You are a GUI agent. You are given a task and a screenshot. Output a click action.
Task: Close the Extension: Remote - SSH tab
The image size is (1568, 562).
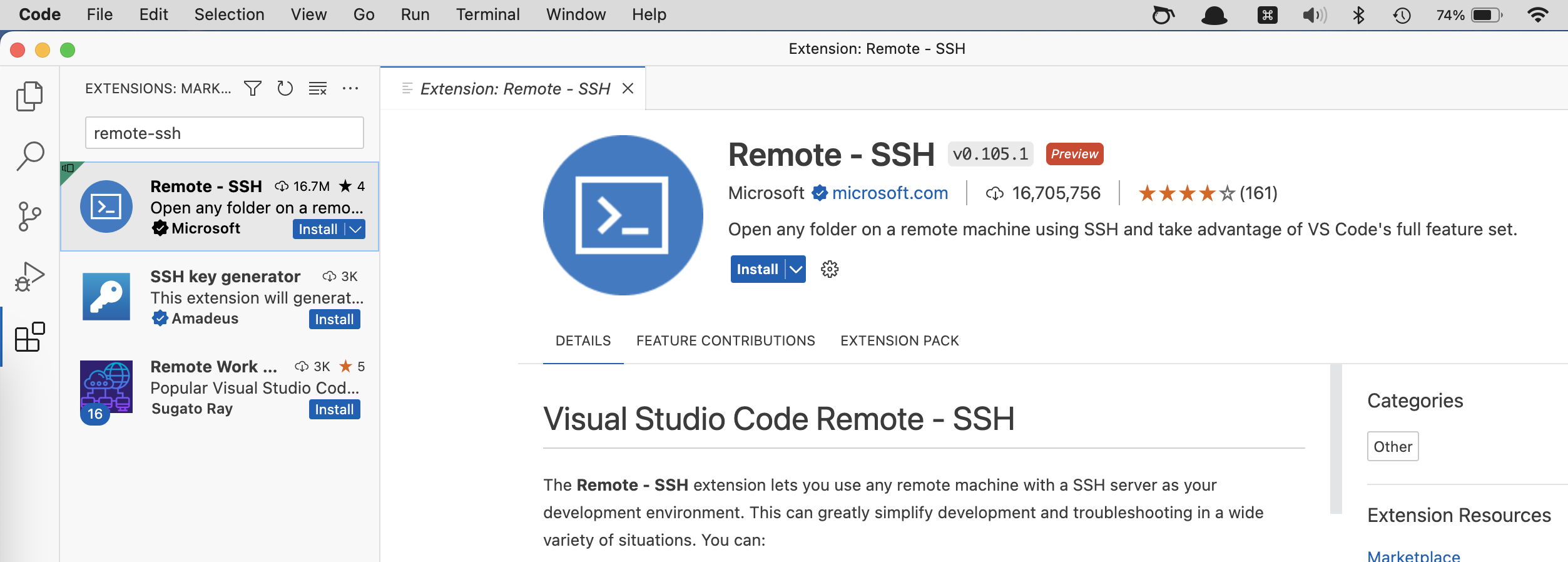coord(628,89)
